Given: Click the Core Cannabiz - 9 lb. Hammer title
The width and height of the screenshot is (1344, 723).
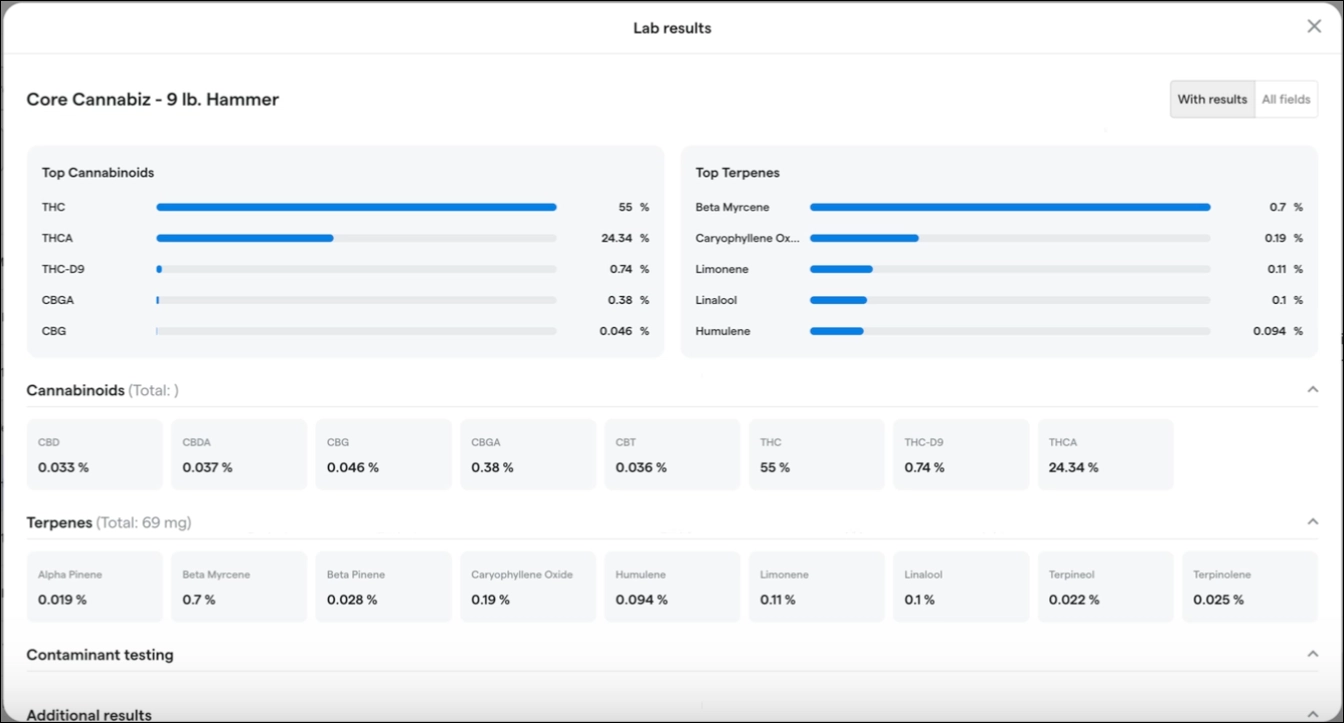Looking at the screenshot, I should pyautogui.click(x=153, y=99).
